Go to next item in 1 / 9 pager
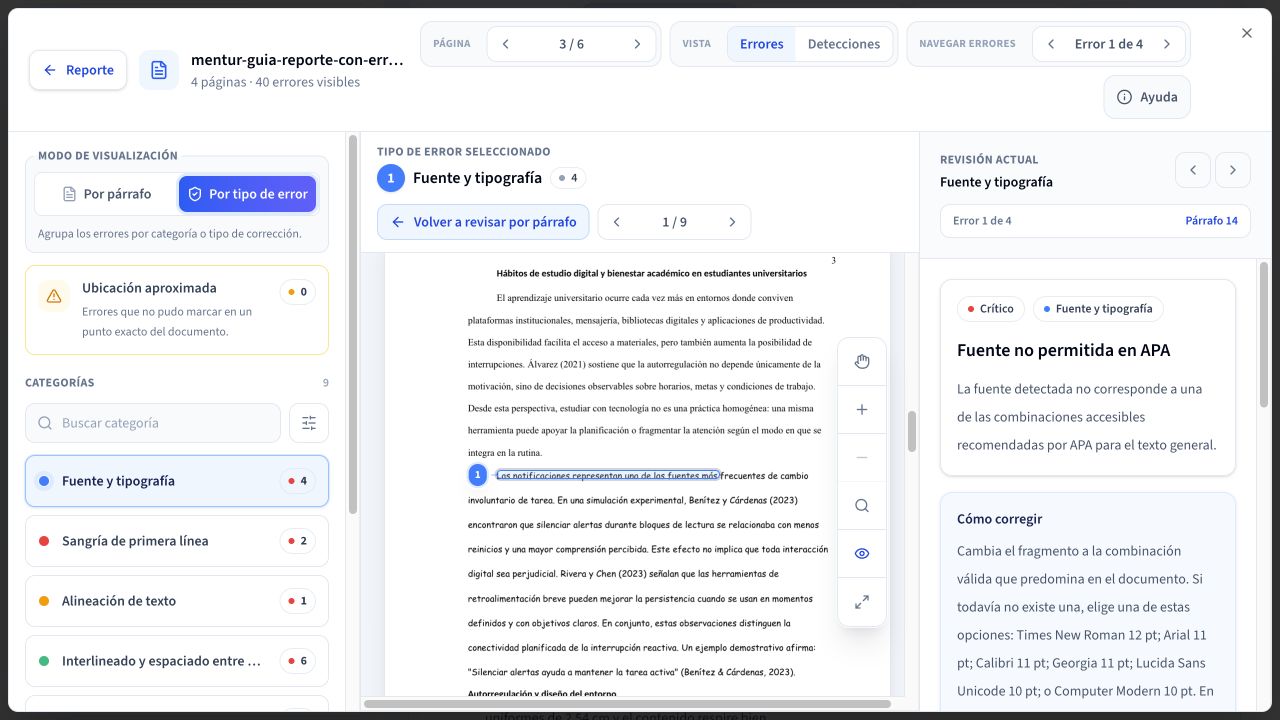Image resolution: width=1280 pixels, height=720 pixels. point(732,222)
